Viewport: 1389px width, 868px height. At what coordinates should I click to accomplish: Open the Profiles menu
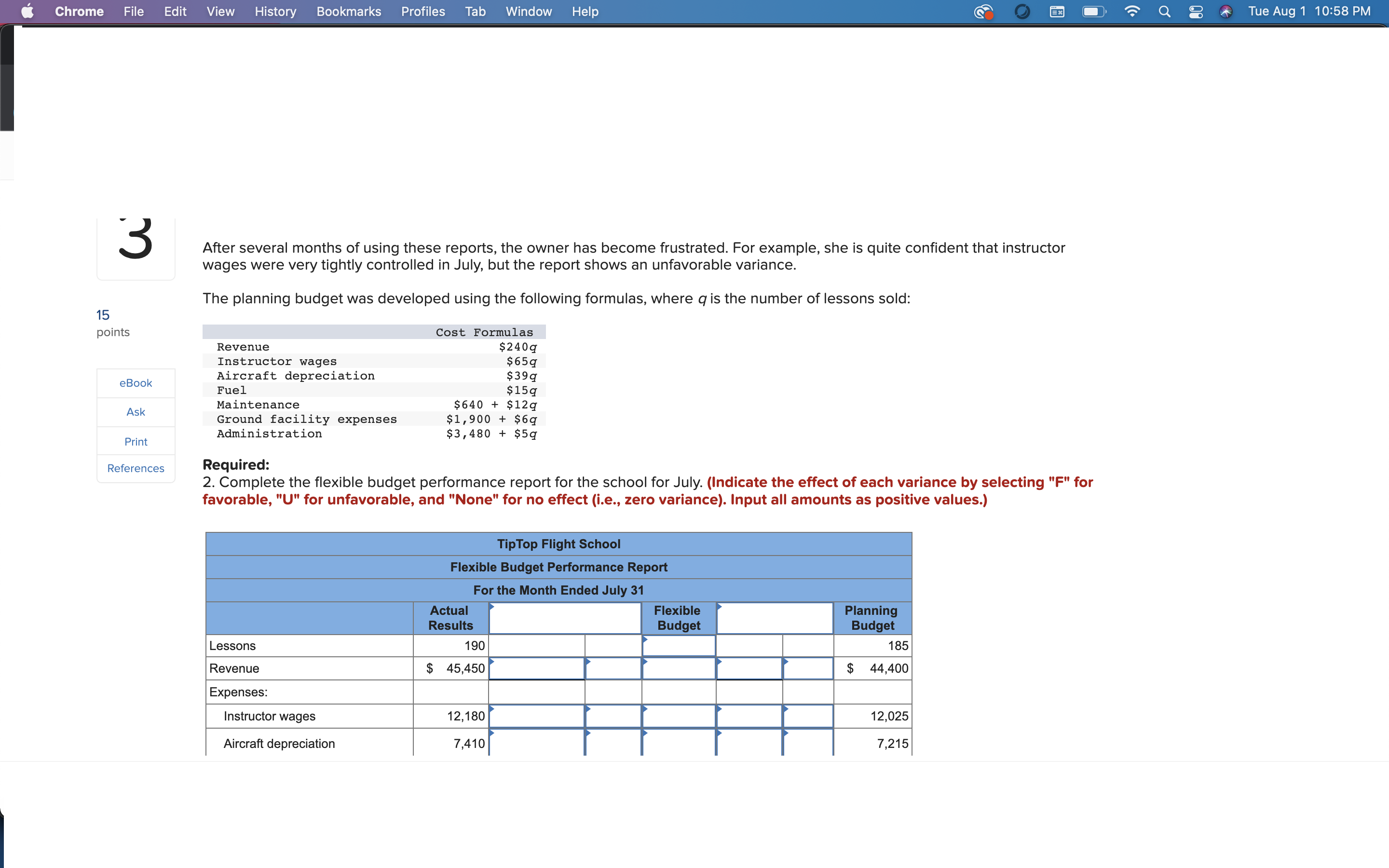click(x=422, y=12)
